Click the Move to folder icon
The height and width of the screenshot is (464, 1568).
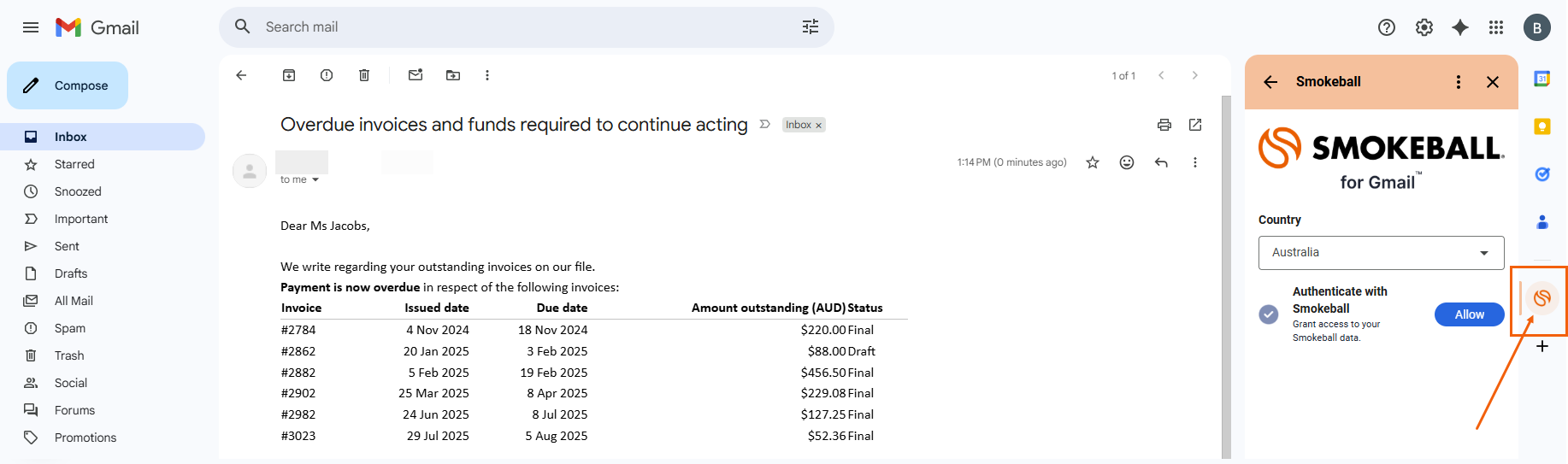[453, 75]
